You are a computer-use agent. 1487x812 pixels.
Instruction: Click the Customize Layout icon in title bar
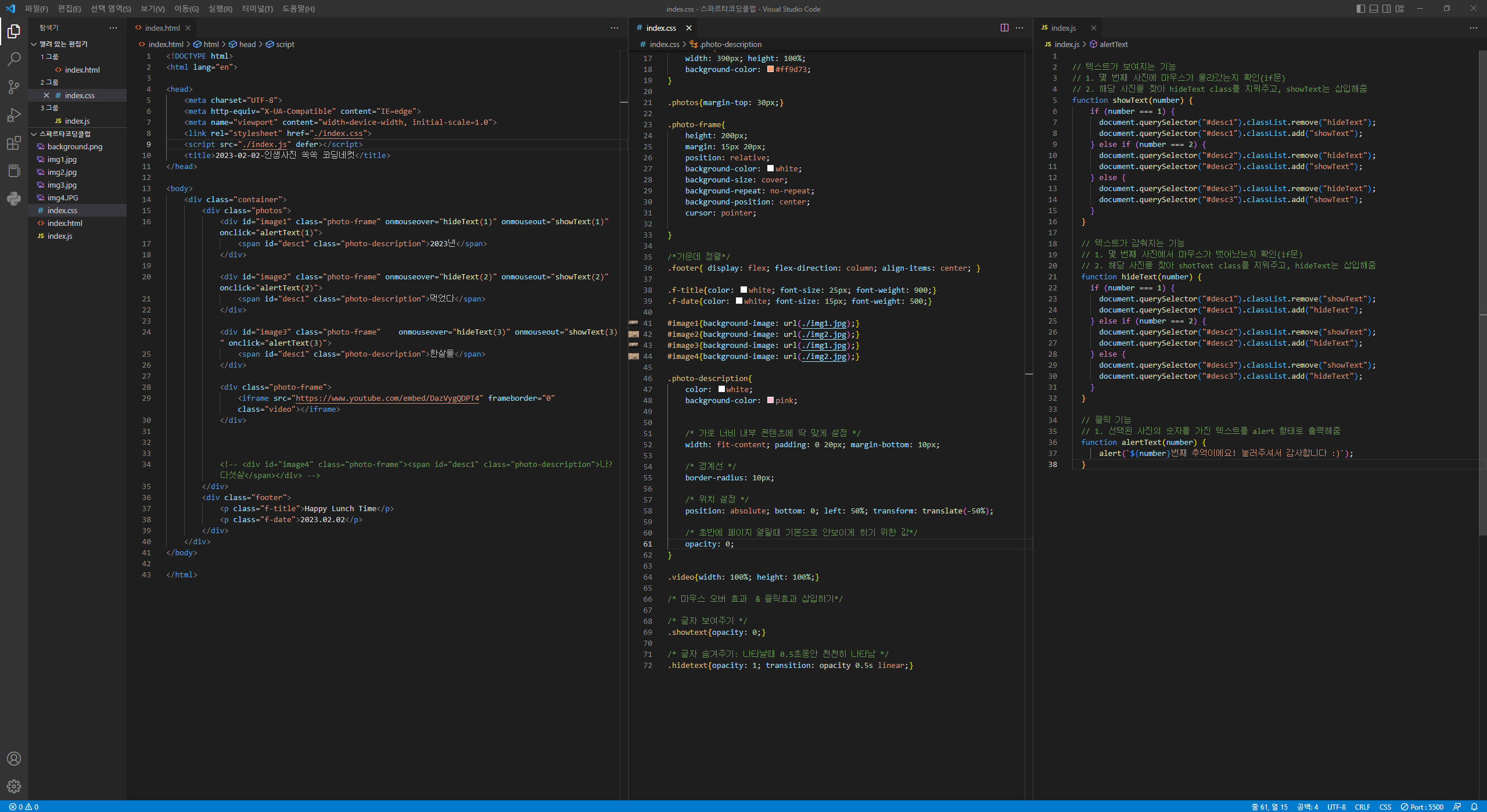coord(1400,9)
